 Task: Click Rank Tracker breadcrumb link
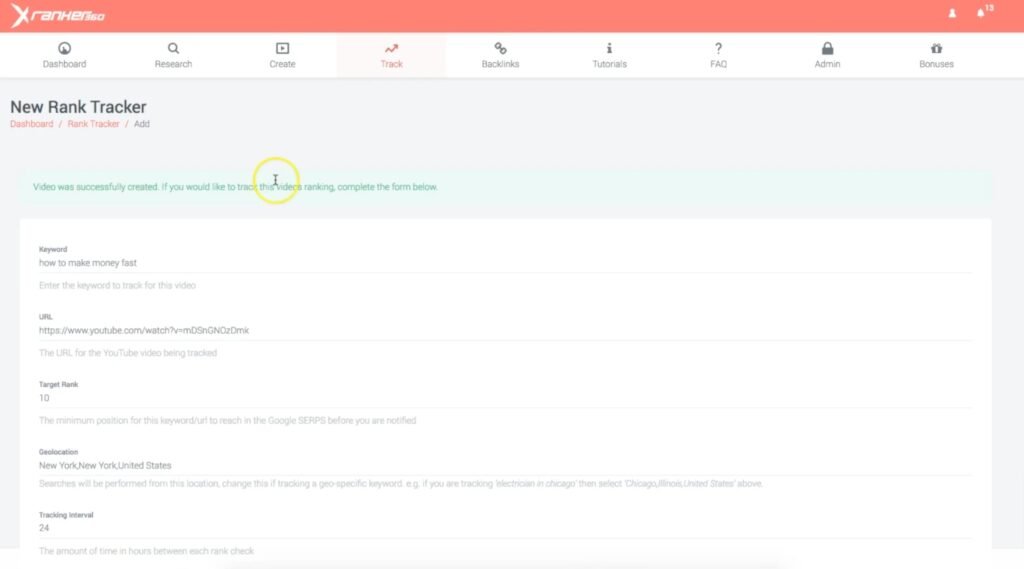pos(93,124)
